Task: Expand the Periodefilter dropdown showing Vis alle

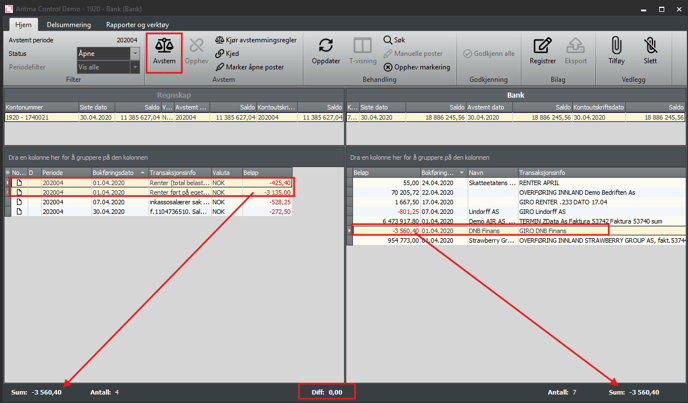Action: 107,67
